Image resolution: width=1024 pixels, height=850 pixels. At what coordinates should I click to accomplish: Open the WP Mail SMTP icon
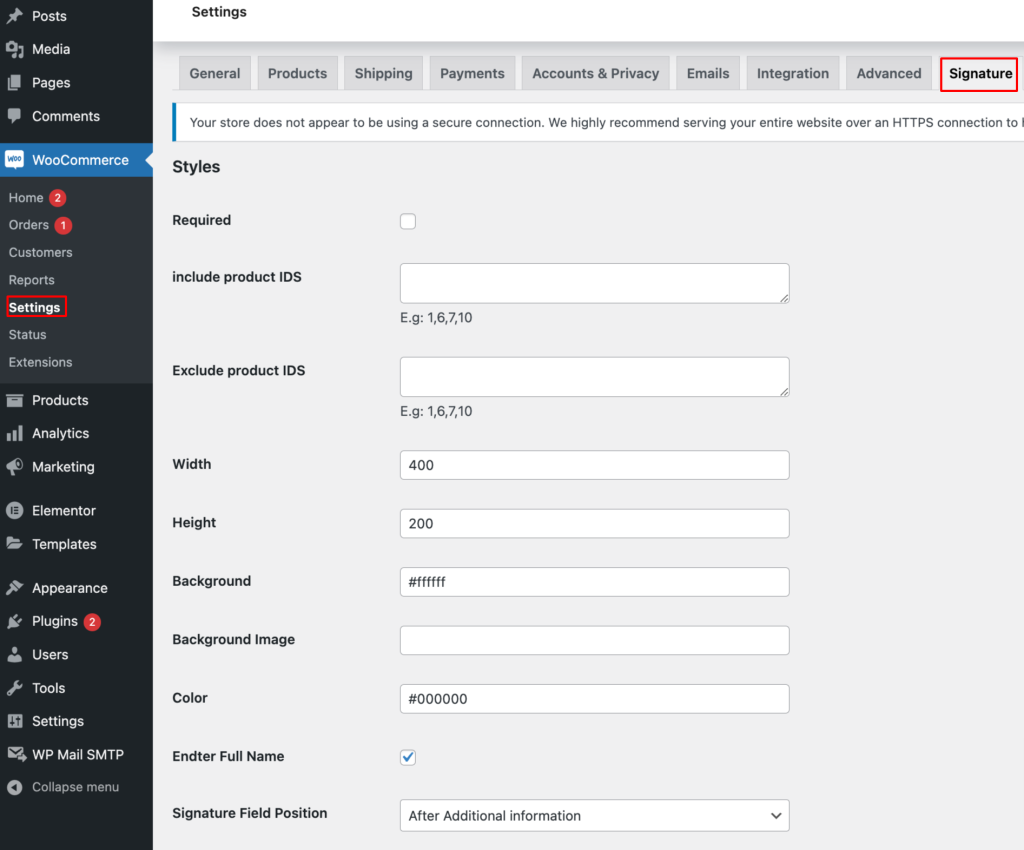click(x=14, y=754)
